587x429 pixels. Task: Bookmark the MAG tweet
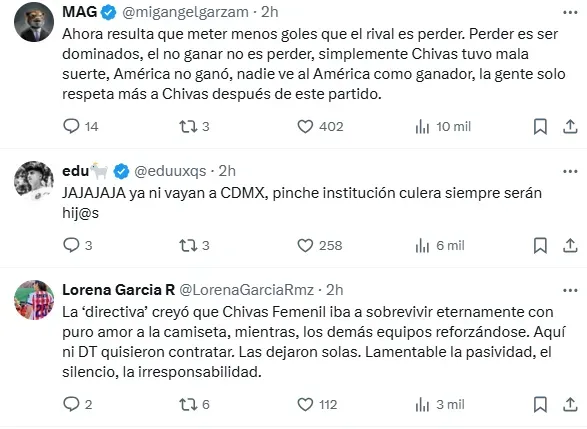click(540, 127)
